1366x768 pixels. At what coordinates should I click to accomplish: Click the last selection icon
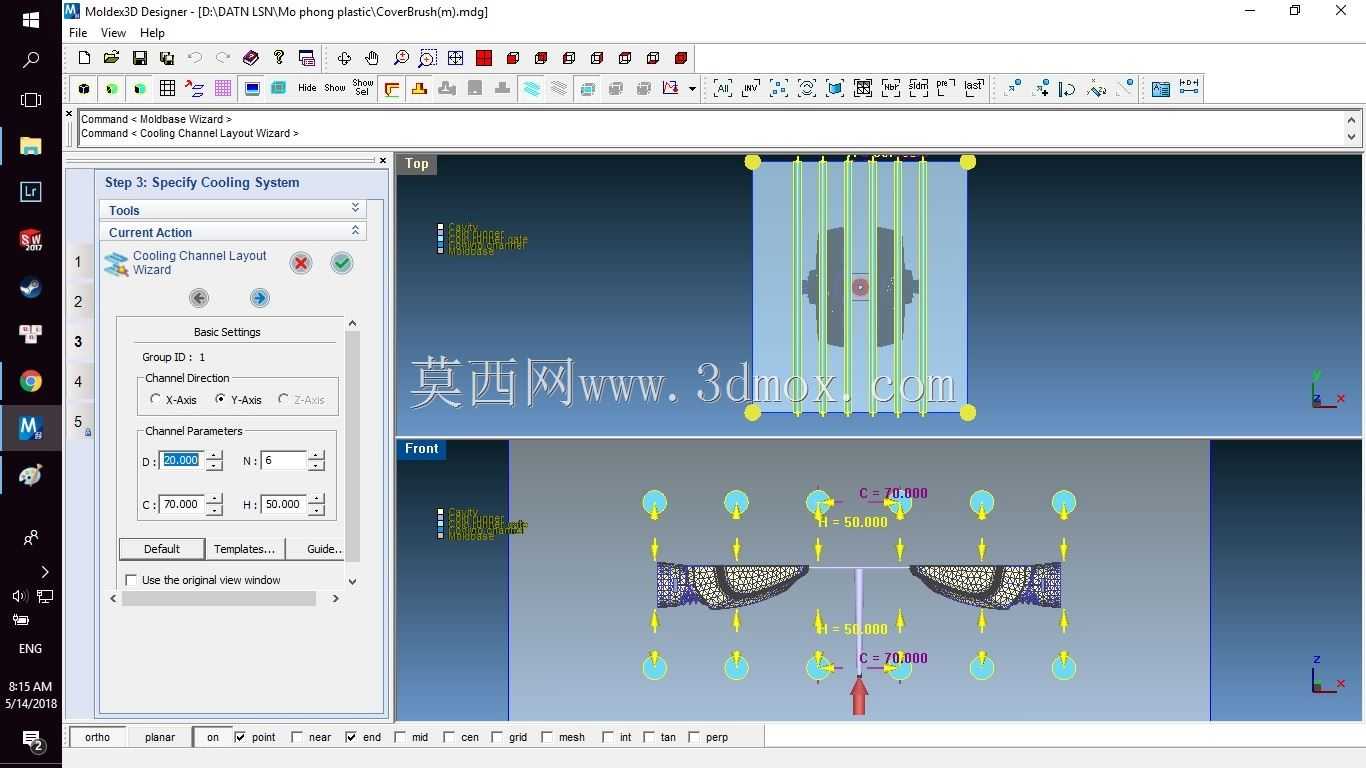click(974, 88)
